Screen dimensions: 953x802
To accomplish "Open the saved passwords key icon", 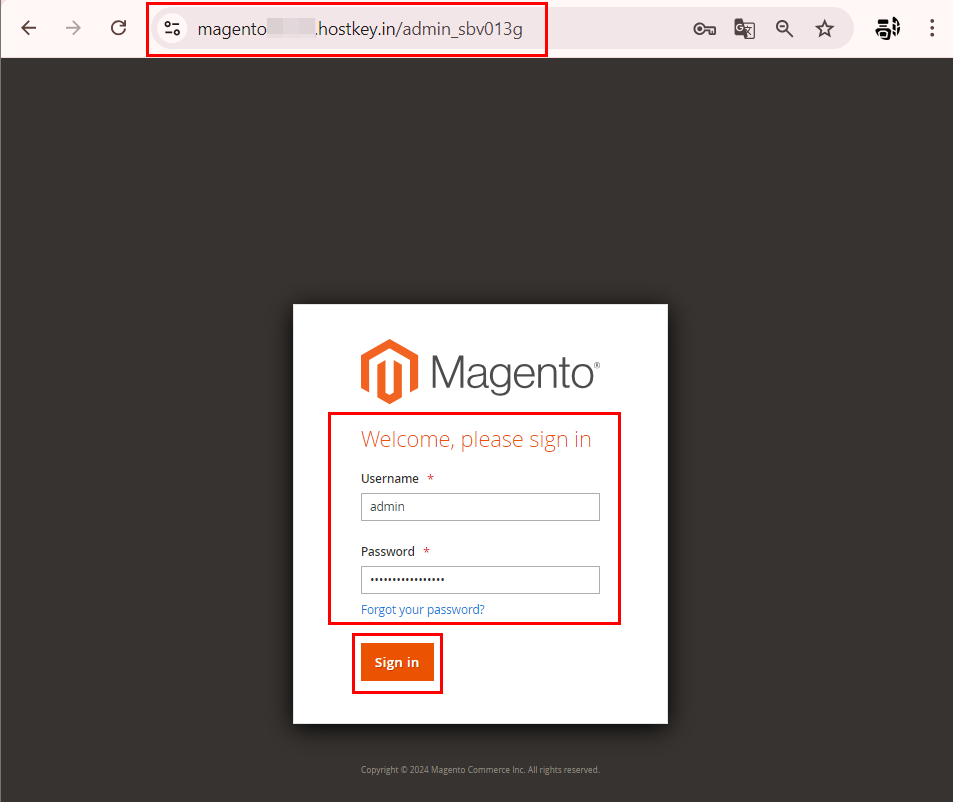I will coord(704,29).
